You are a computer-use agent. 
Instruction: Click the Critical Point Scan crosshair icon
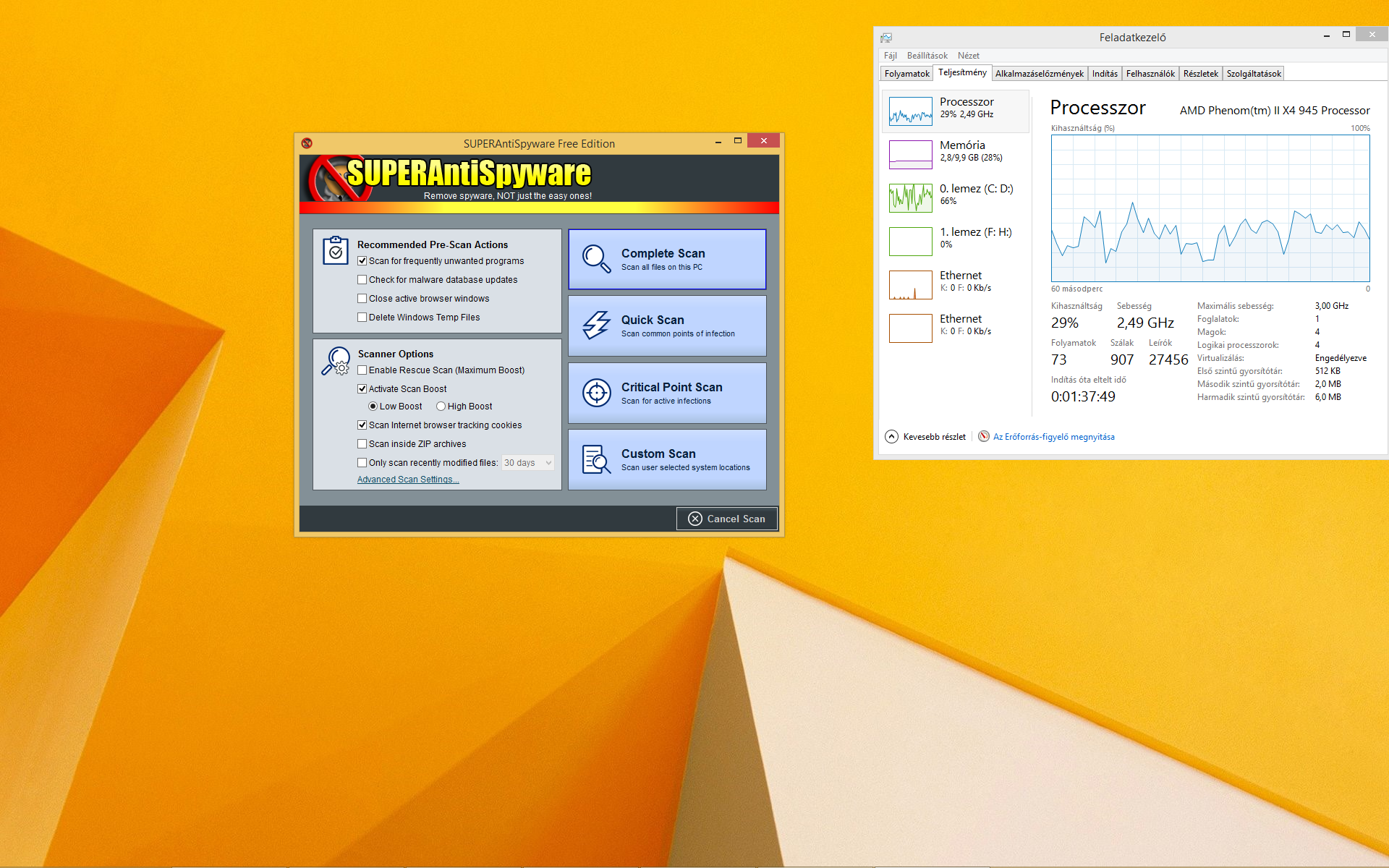click(596, 393)
